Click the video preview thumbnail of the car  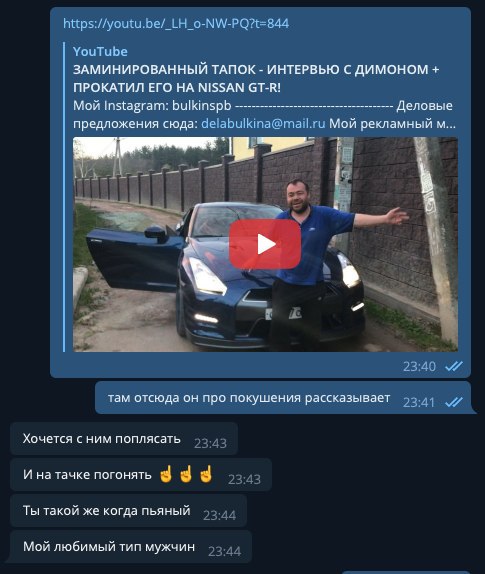coord(265,245)
